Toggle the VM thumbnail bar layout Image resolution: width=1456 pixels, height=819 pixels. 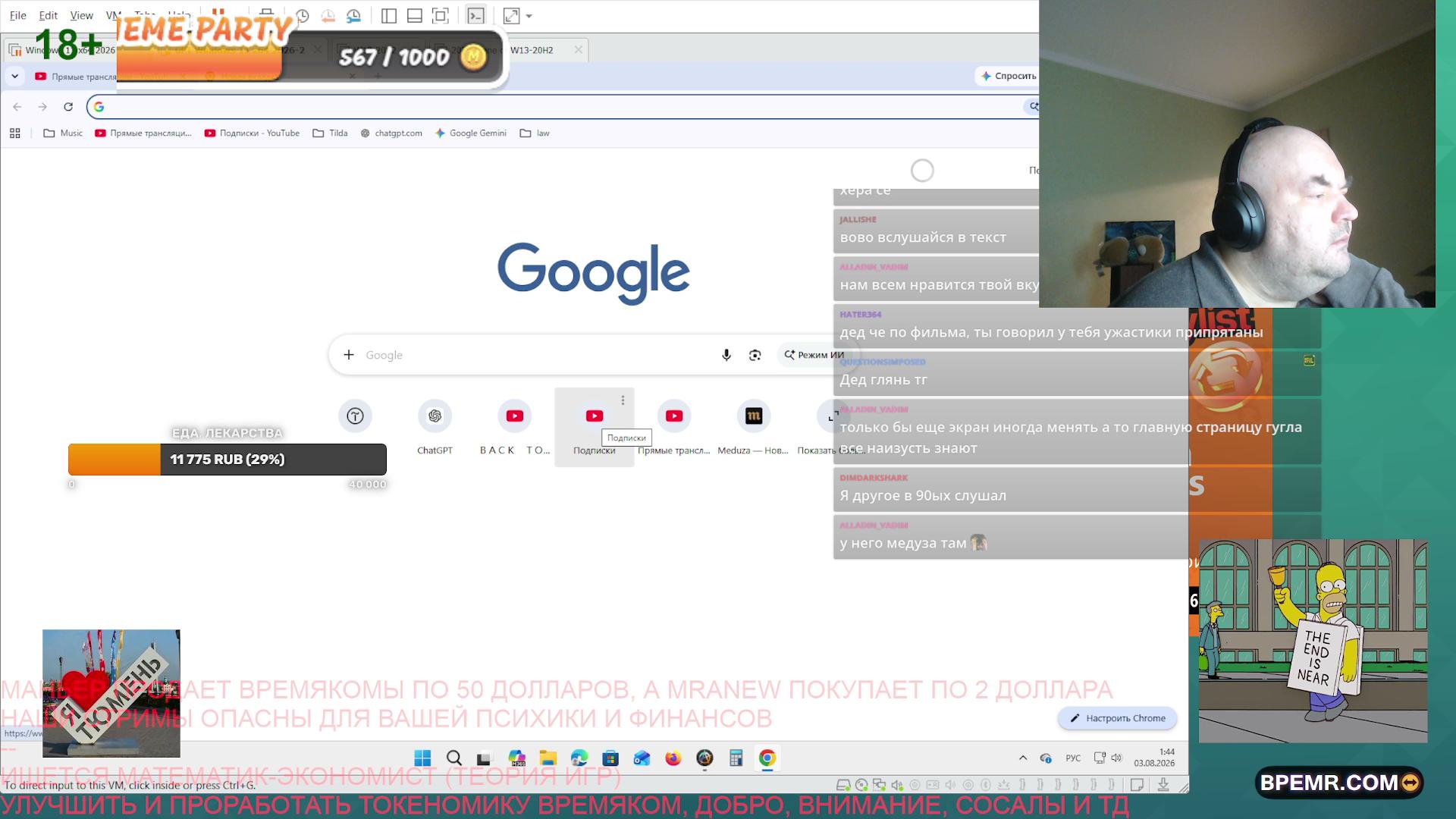point(415,15)
